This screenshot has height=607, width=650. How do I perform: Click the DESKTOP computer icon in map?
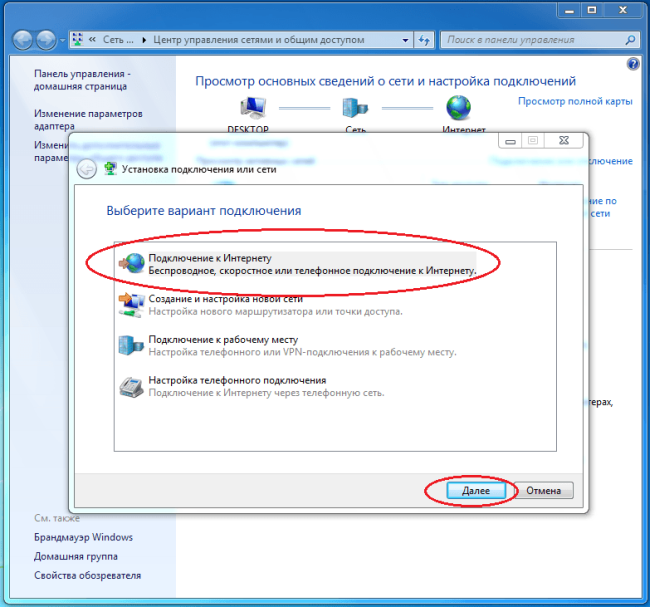pyautogui.click(x=253, y=107)
